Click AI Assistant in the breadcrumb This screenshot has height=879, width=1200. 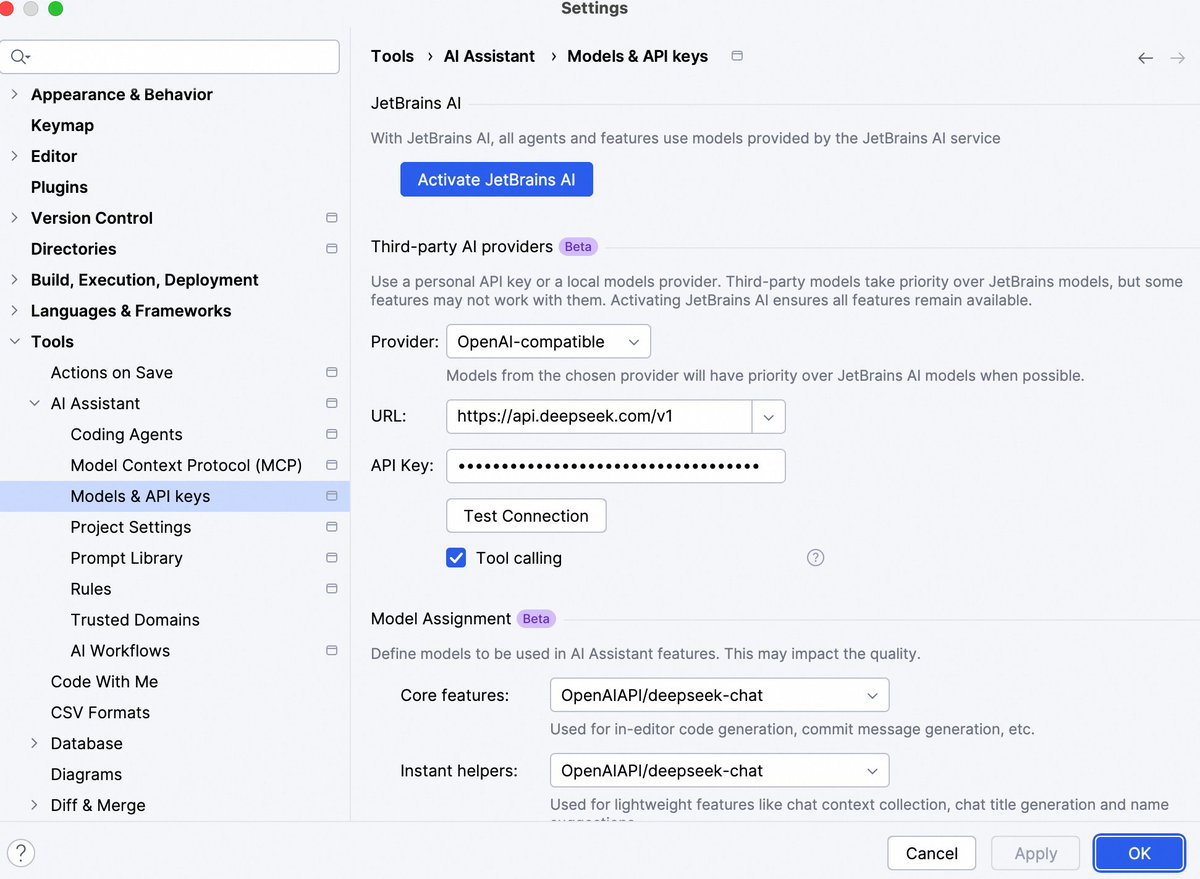coord(489,56)
